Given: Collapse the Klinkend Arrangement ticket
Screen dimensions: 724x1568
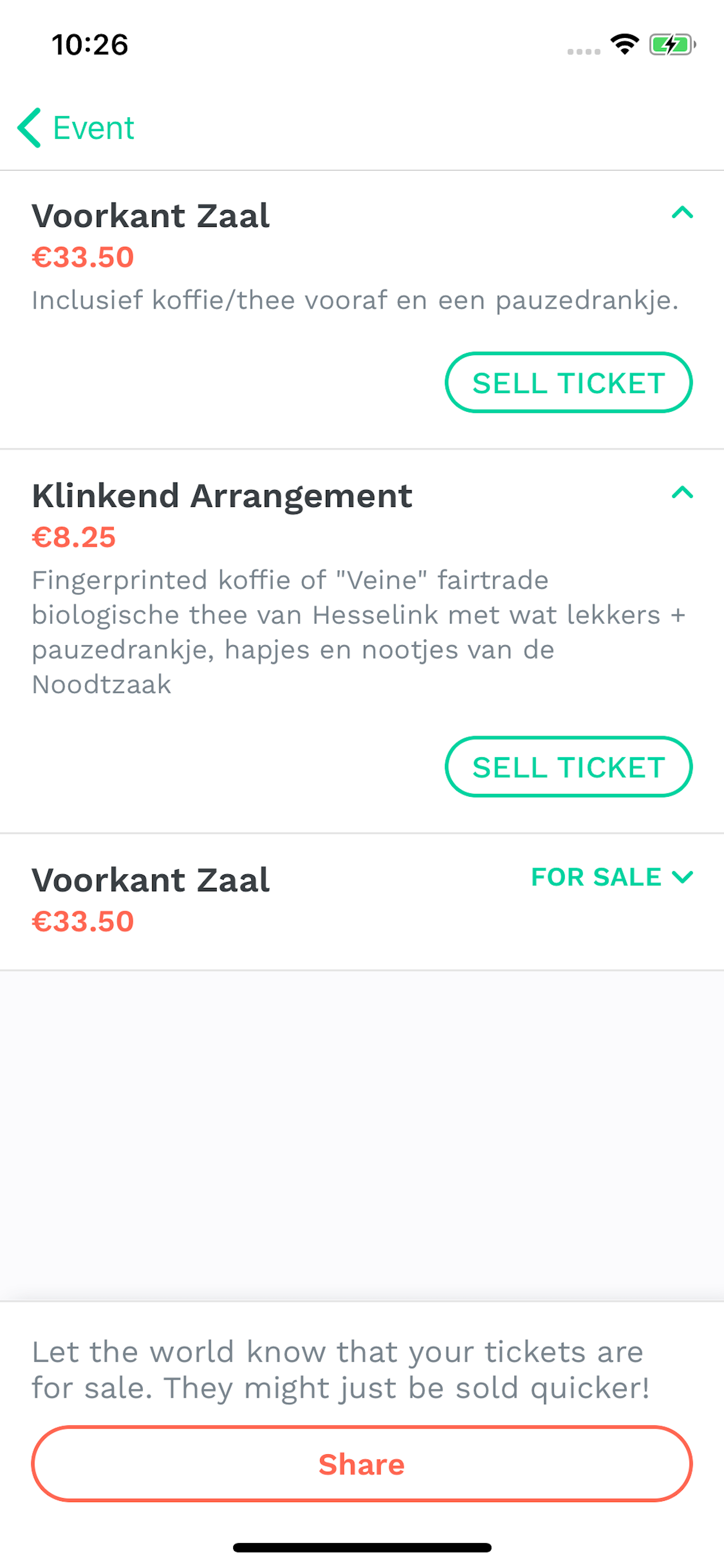Looking at the screenshot, I should coord(682,492).
